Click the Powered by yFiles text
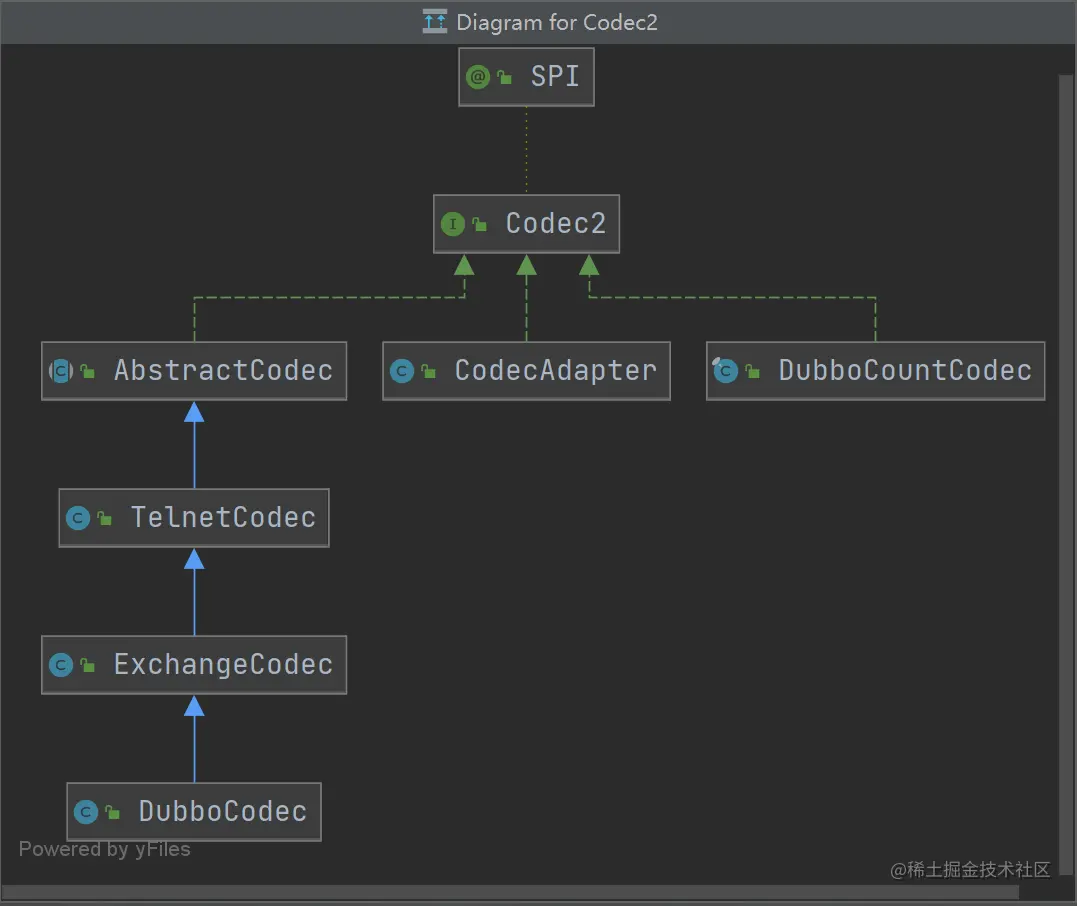 (x=104, y=849)
